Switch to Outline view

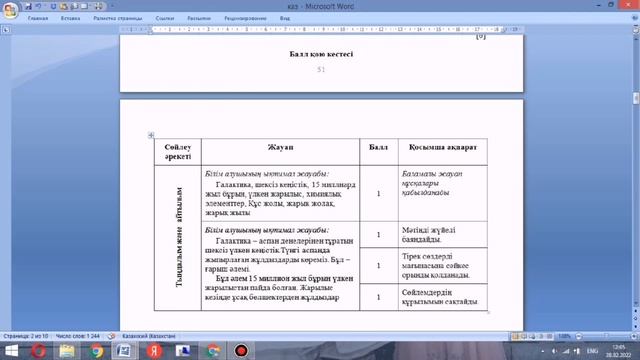[541, 336]
